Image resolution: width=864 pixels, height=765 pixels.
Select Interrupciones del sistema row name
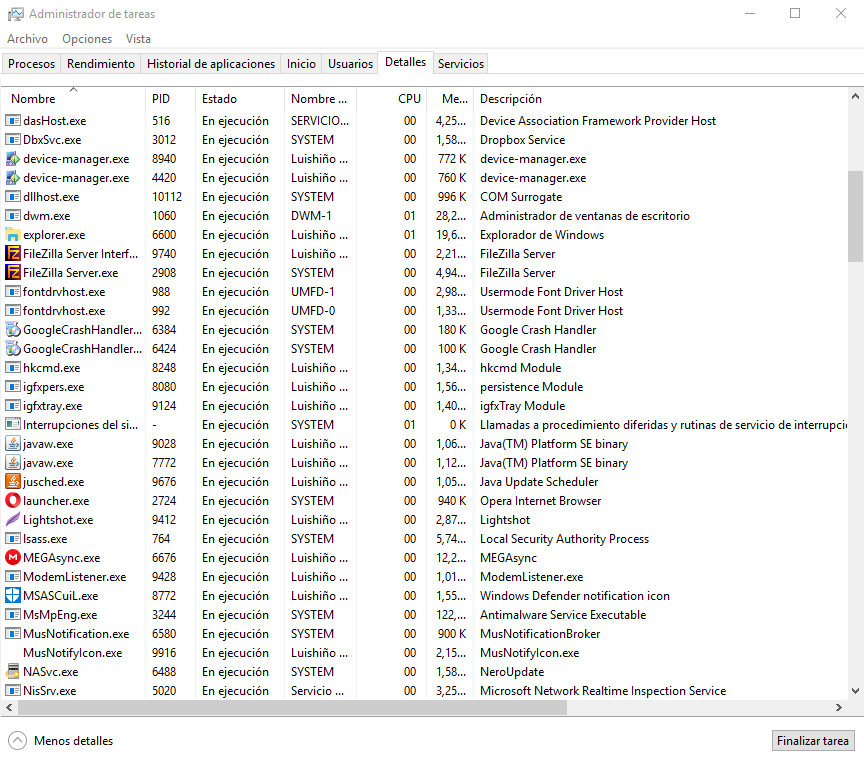pyautogui.click(x=80, y=425)
